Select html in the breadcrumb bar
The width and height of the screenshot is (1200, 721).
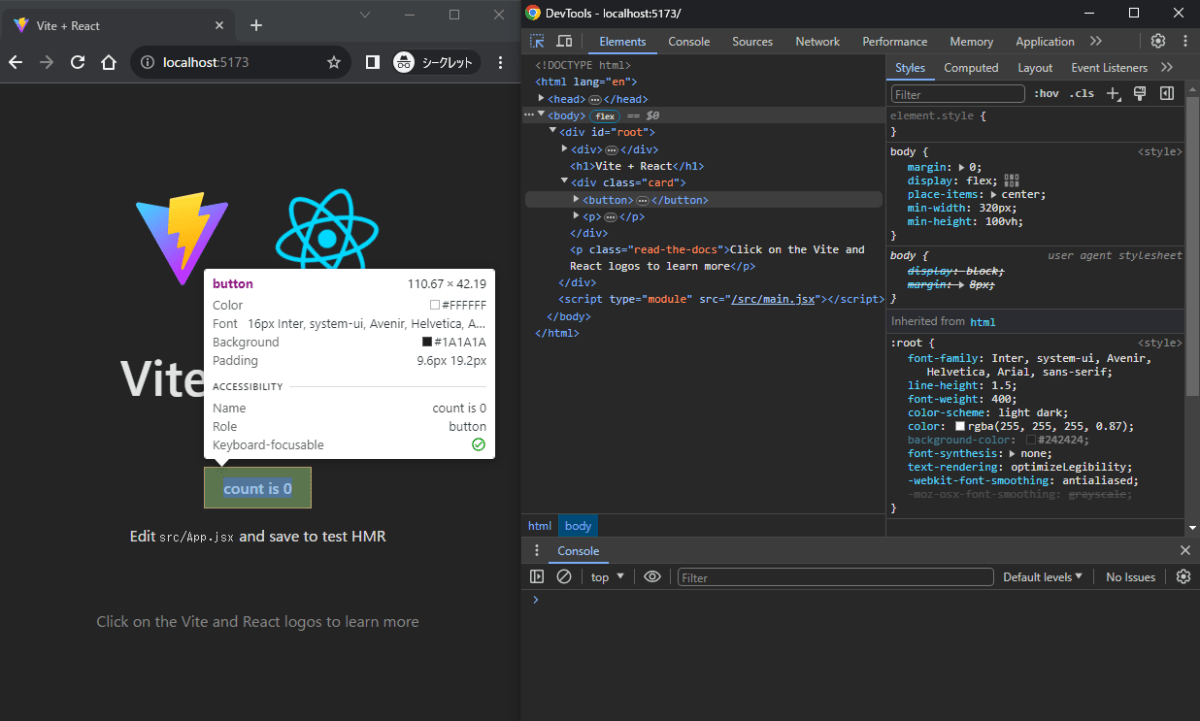pyautogui.click(x=540, y=525)
